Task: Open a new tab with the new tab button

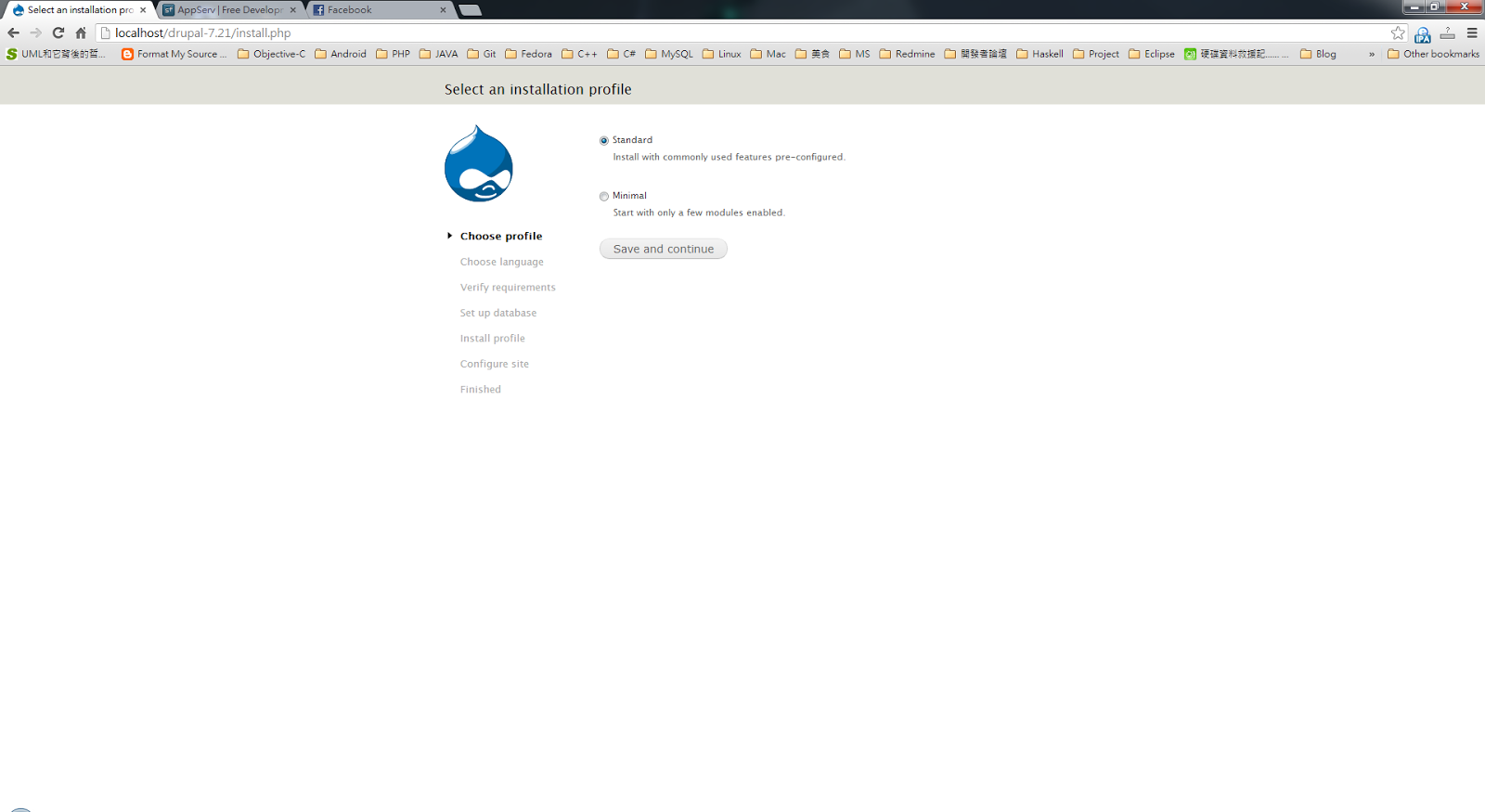Action: tap(471, 10)
